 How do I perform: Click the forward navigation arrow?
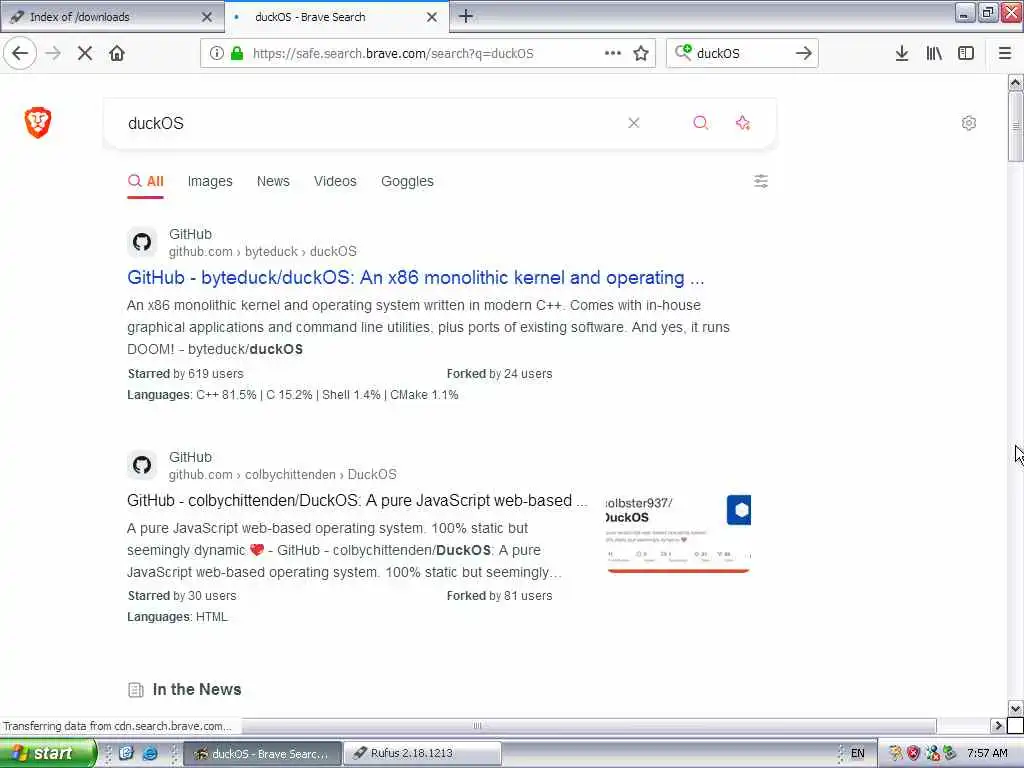click(53, 53)
